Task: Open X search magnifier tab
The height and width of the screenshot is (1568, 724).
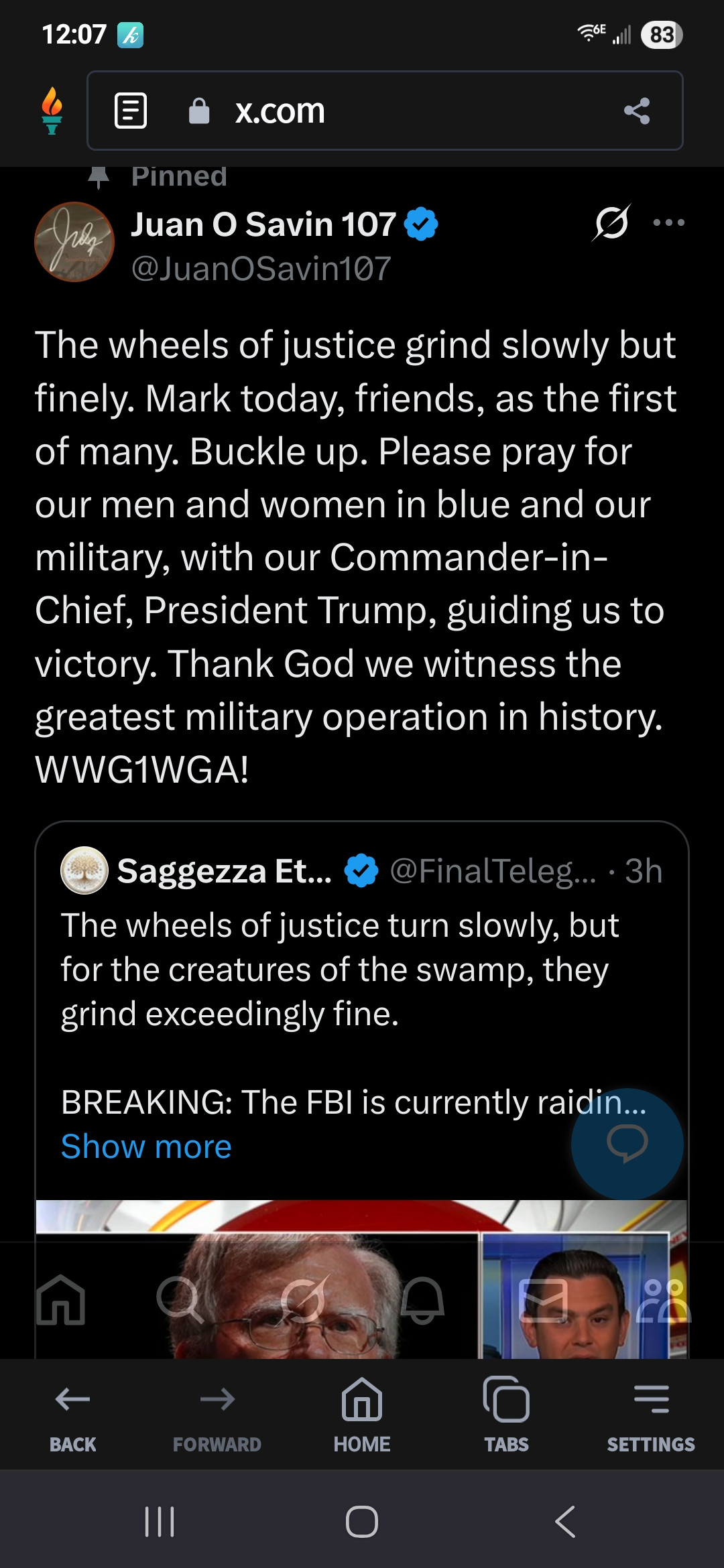Action: [180, 1300]
